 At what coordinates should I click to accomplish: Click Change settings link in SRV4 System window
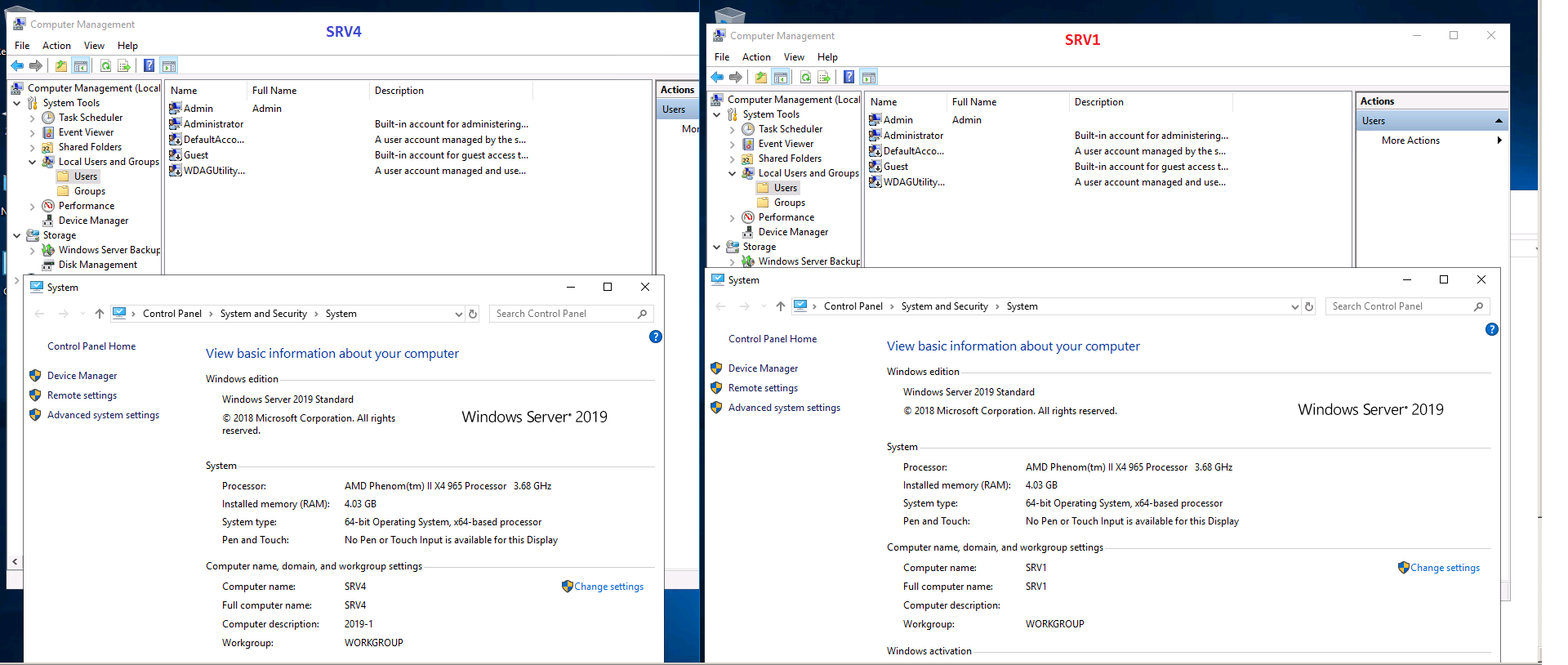click(x=608, y=587)
